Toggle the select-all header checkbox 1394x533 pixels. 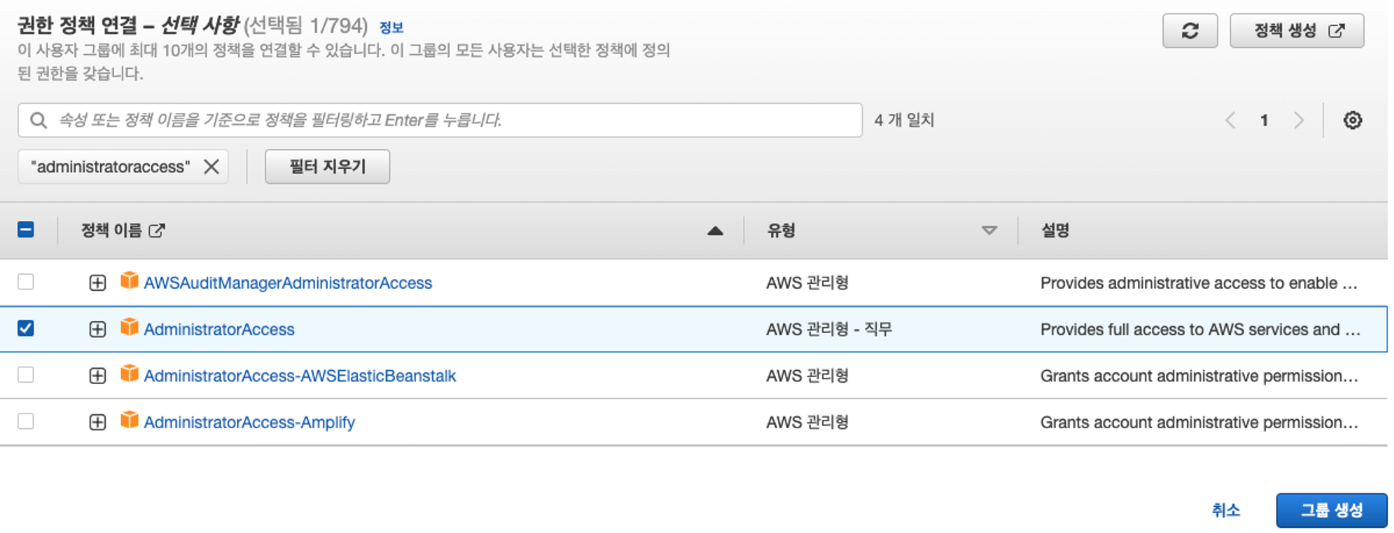click(x=26, y=230)
